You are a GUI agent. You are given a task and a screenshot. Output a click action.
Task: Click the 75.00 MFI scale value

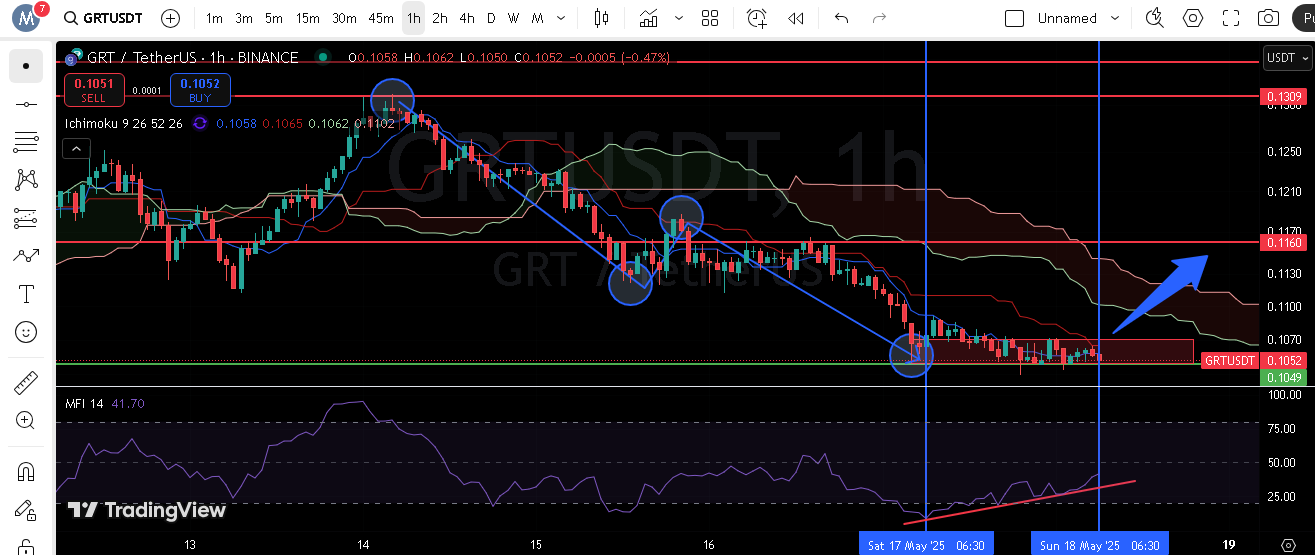pos(1283,429)
